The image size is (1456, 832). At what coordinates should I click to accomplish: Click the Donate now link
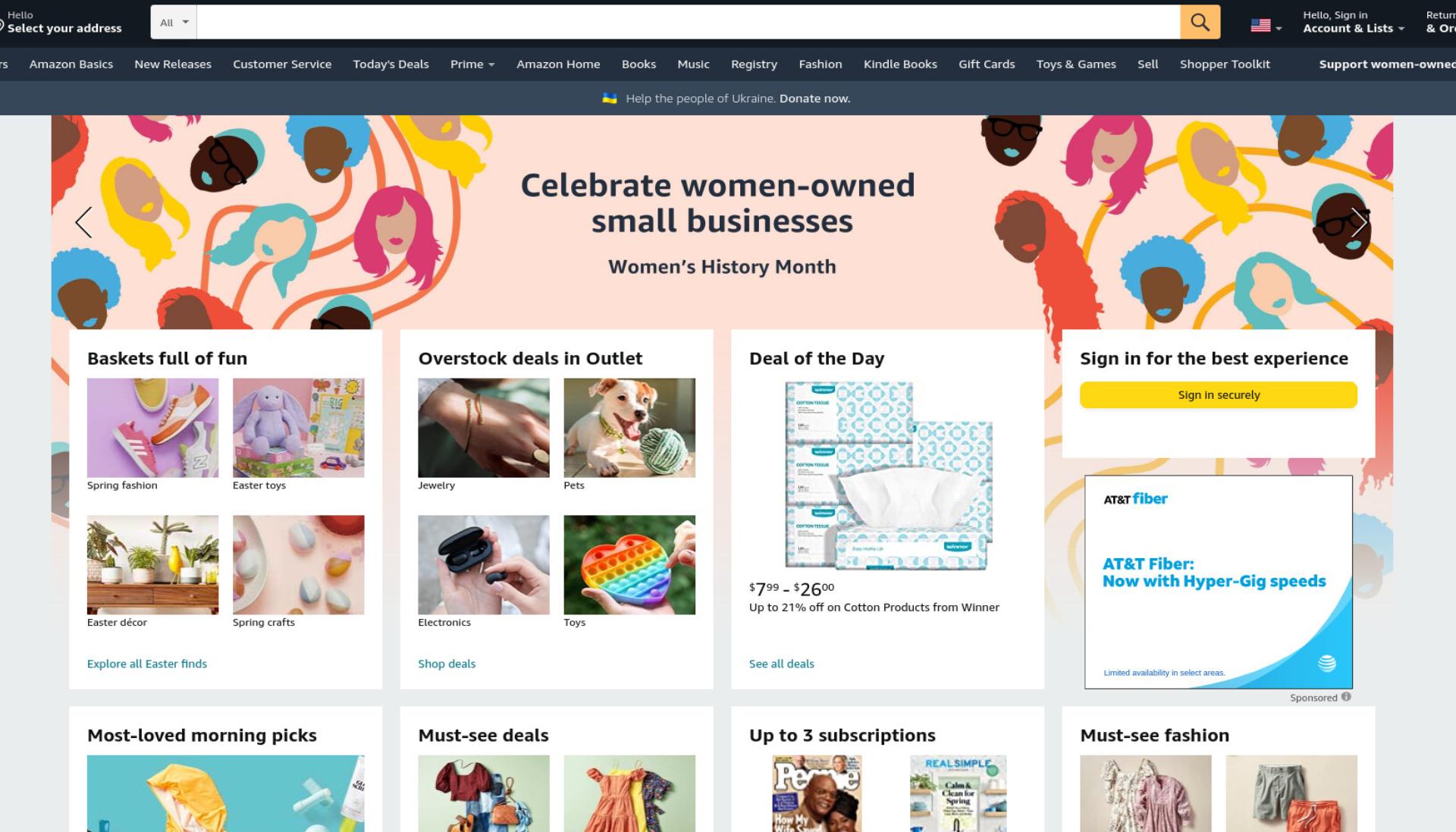(x=814, y=99)
